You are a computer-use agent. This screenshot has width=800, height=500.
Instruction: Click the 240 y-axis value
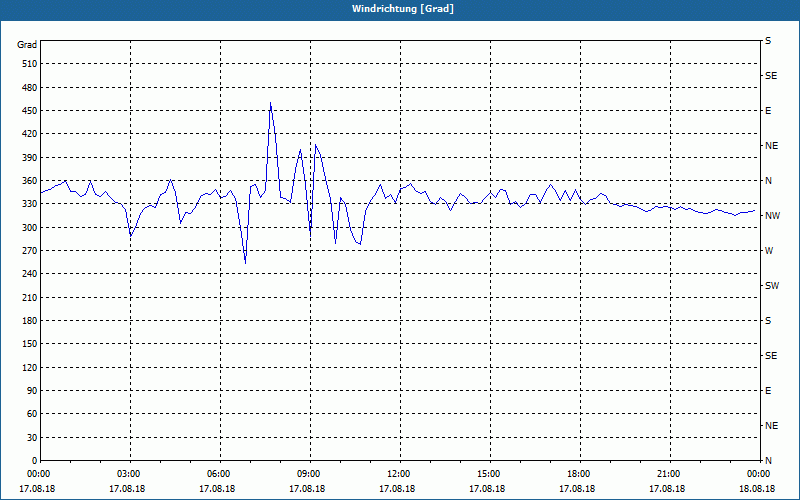pos(30,274)
